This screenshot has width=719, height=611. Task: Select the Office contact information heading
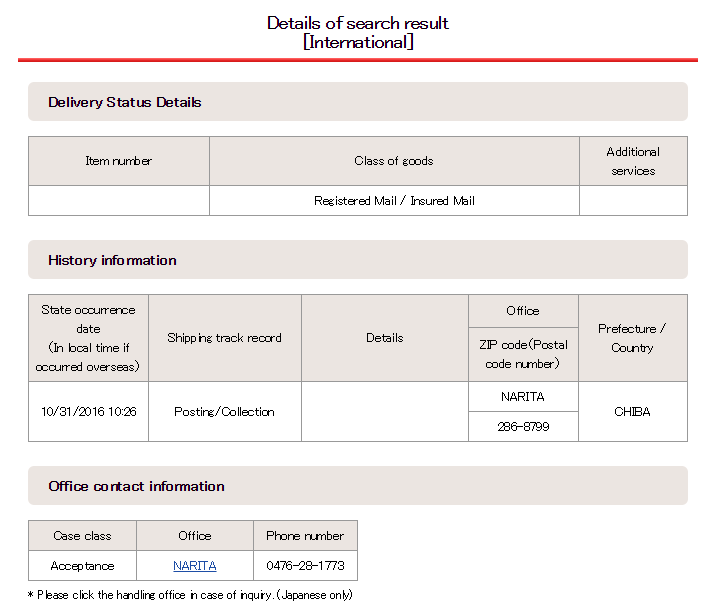136,486
